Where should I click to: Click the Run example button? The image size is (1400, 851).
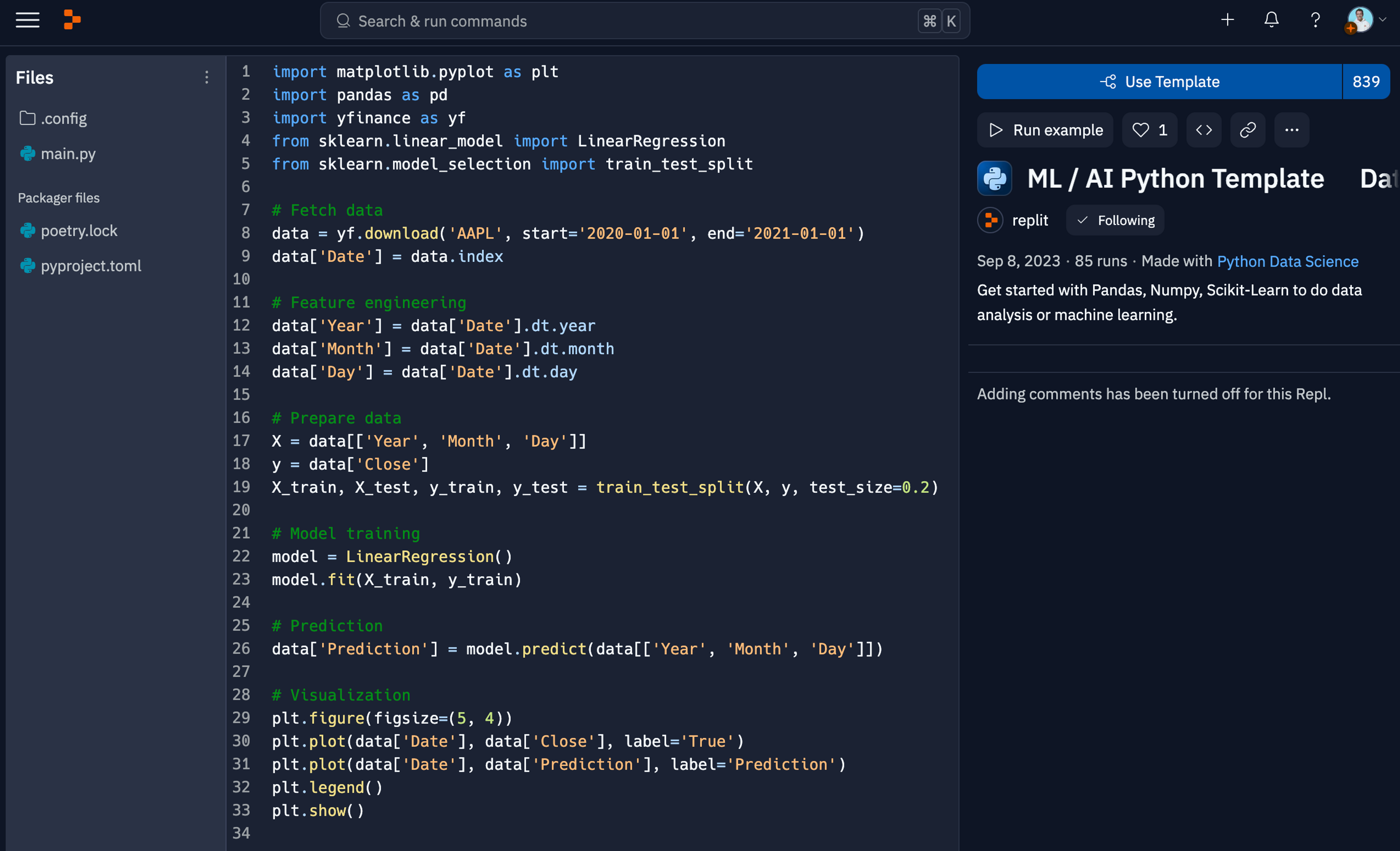pos(1045,130)
